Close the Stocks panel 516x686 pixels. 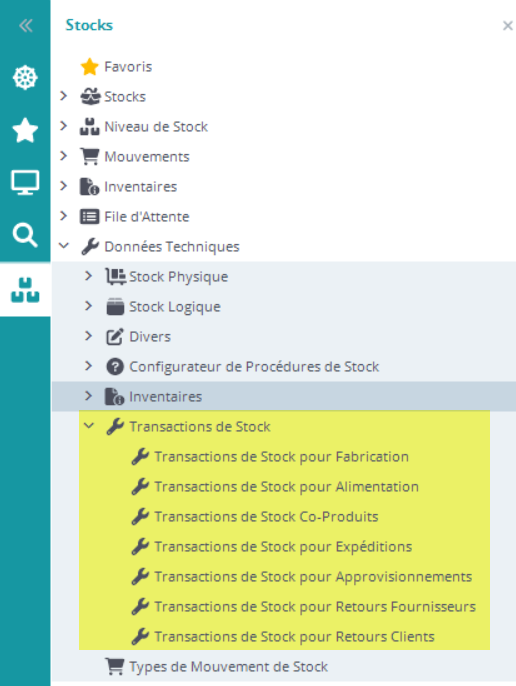coord(508,26)
